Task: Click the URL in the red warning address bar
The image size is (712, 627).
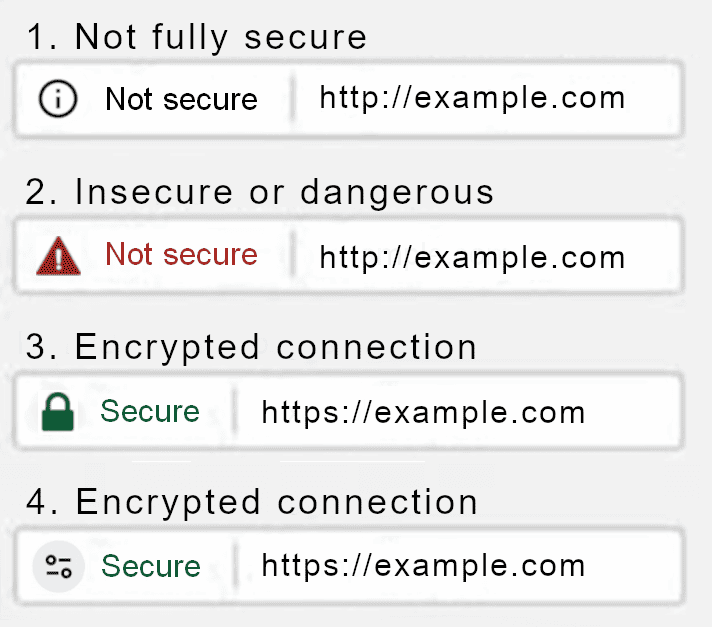Action: (472, 256)
